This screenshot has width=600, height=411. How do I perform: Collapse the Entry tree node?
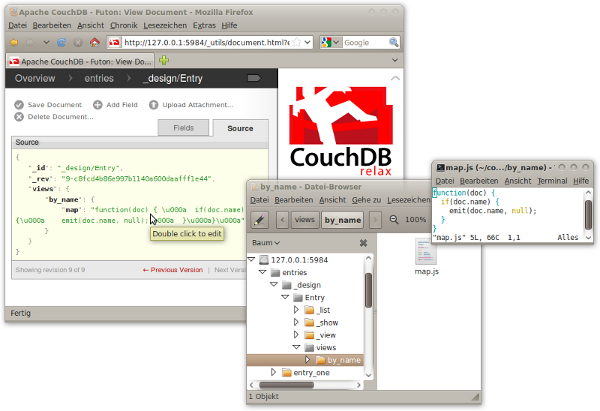pyautogui.click(x=285, y=297)
